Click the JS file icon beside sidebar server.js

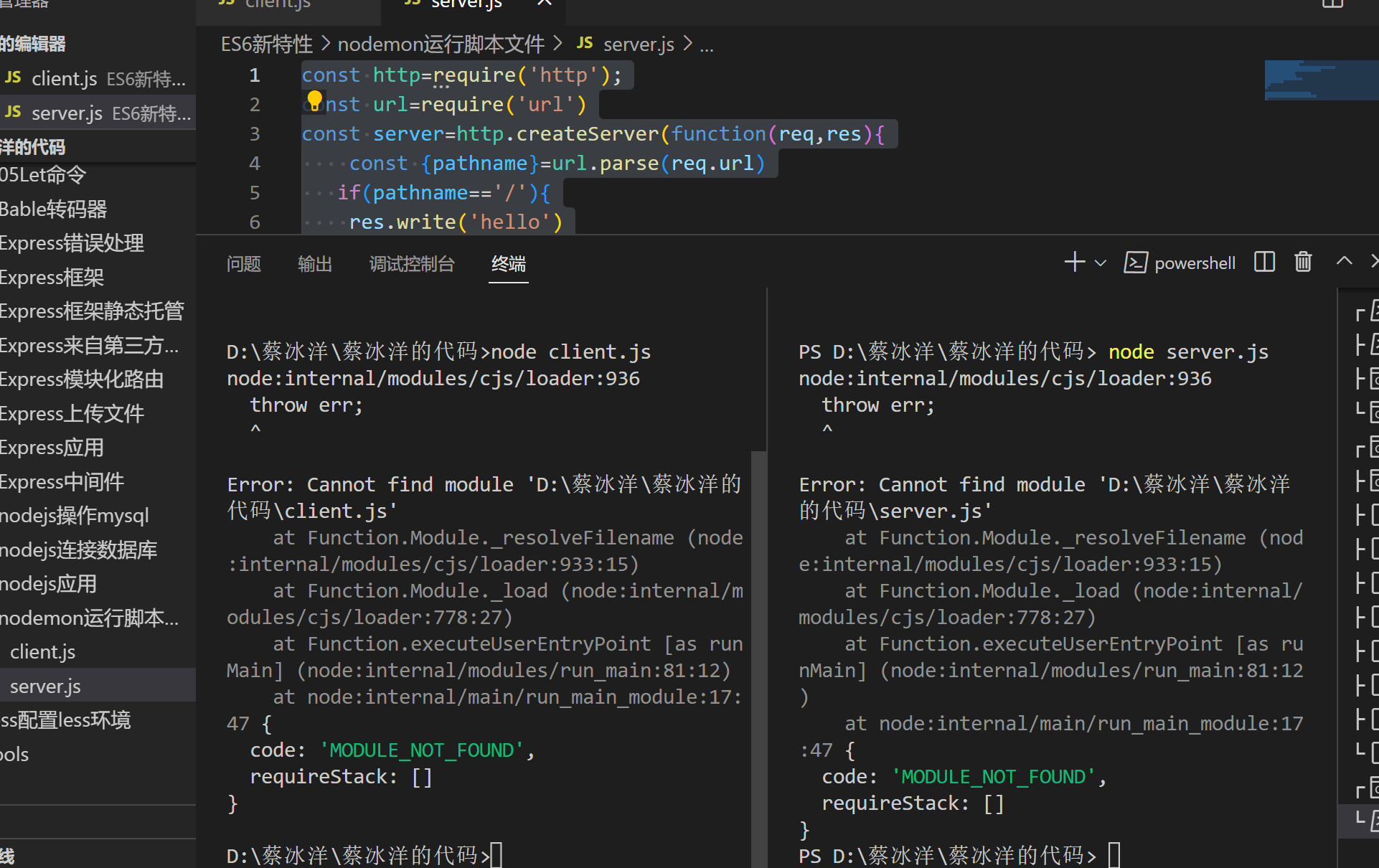pos(14,112)
